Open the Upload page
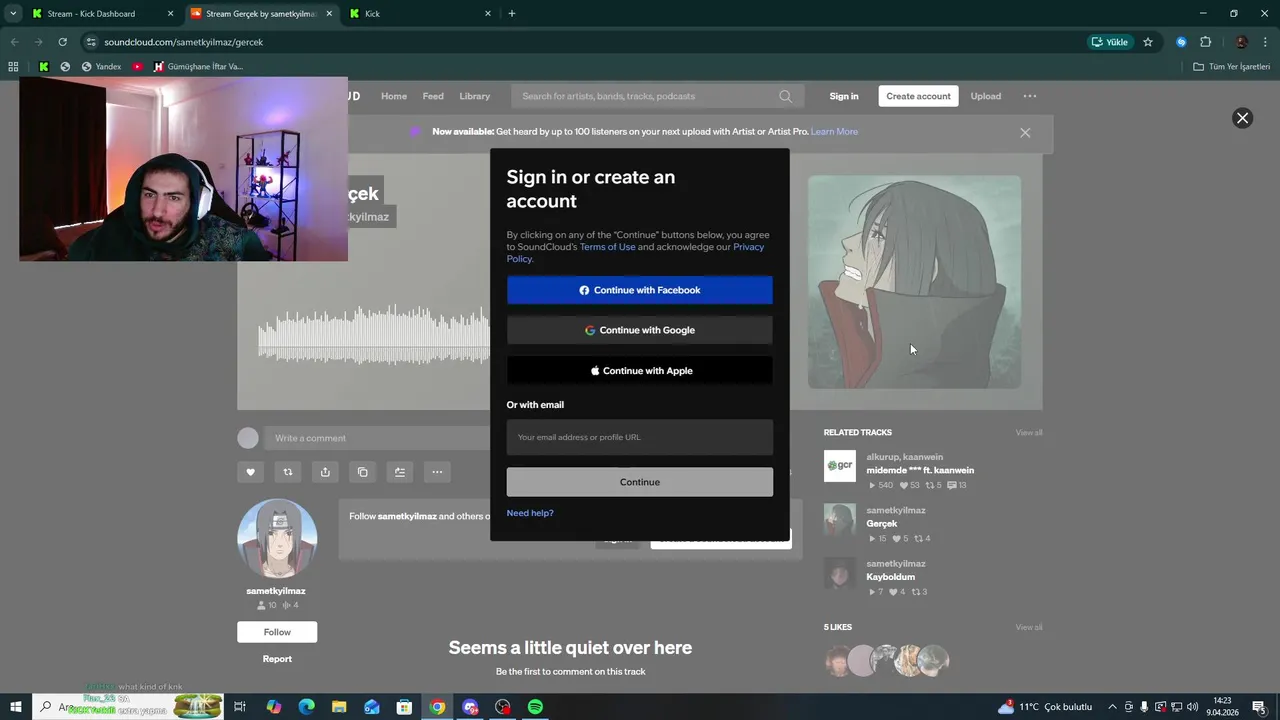 click(x=985, y=96)
